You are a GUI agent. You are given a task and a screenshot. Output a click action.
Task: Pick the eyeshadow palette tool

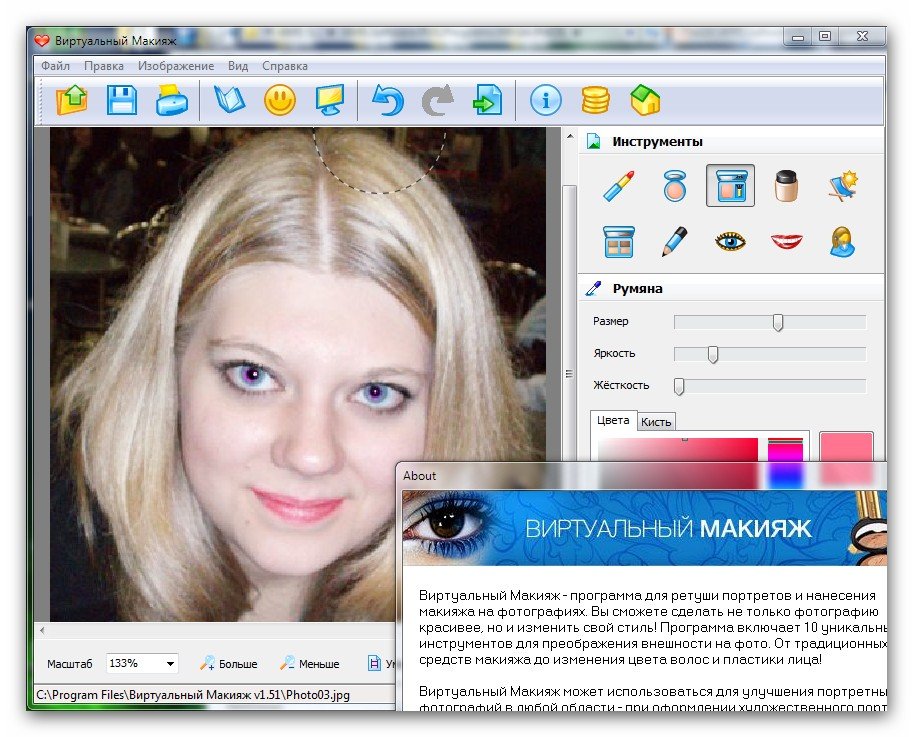pos(618,241)
